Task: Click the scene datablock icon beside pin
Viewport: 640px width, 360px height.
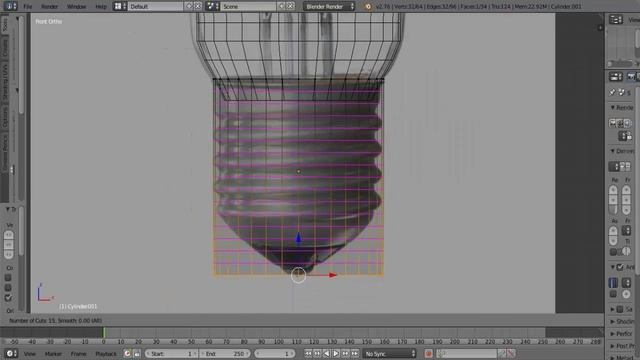Action: [x=621, y=93]
